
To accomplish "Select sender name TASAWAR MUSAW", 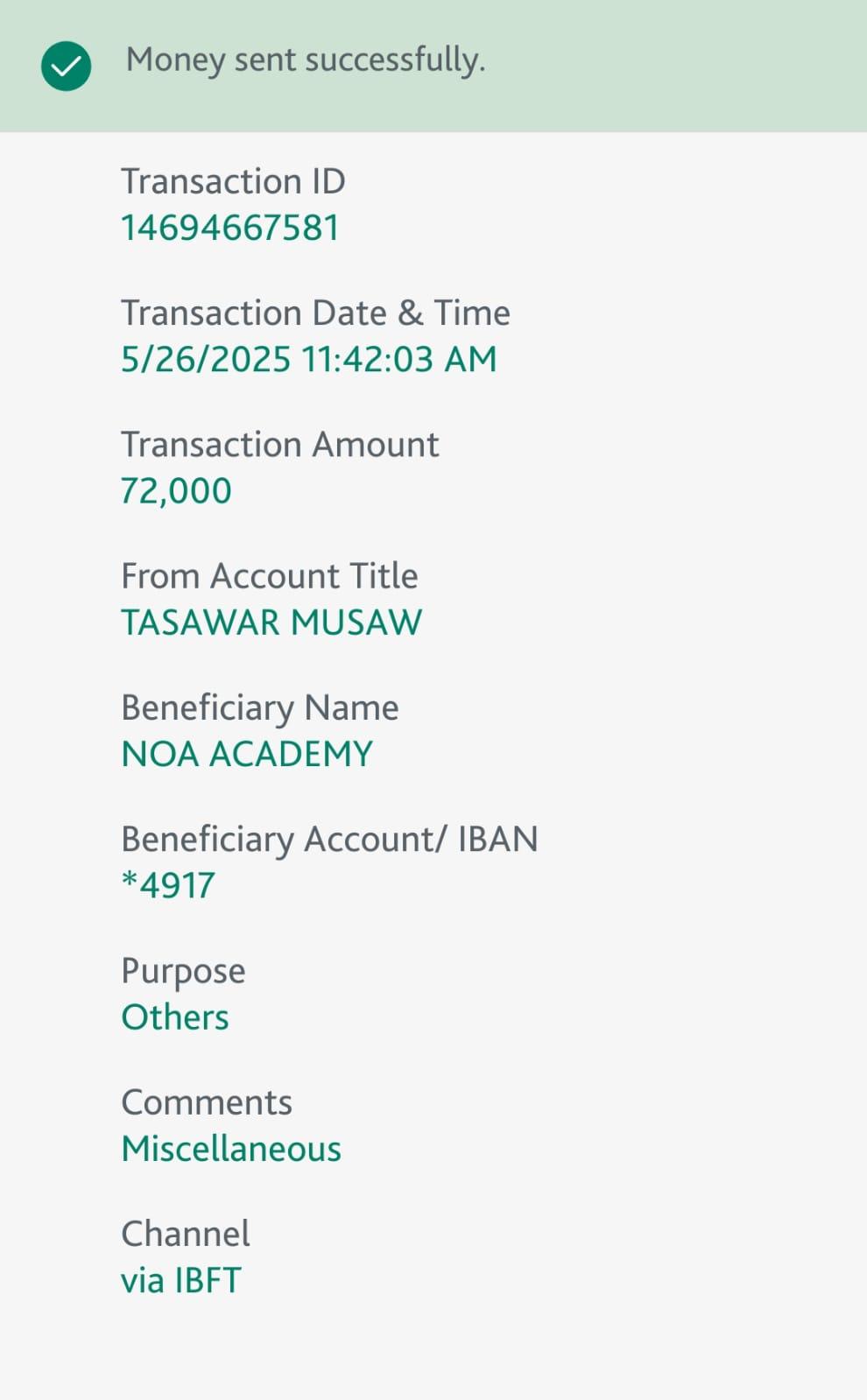I will [x=271, y=623].
